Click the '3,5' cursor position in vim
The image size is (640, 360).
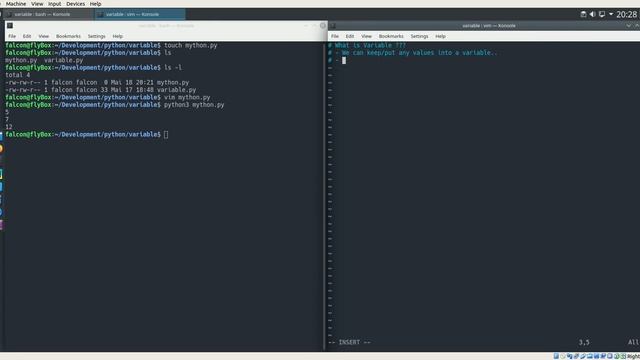click(x=584, y=342)
